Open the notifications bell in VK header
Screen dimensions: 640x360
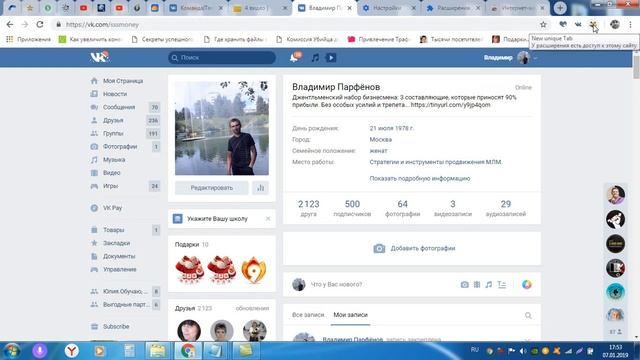[294, 58]
